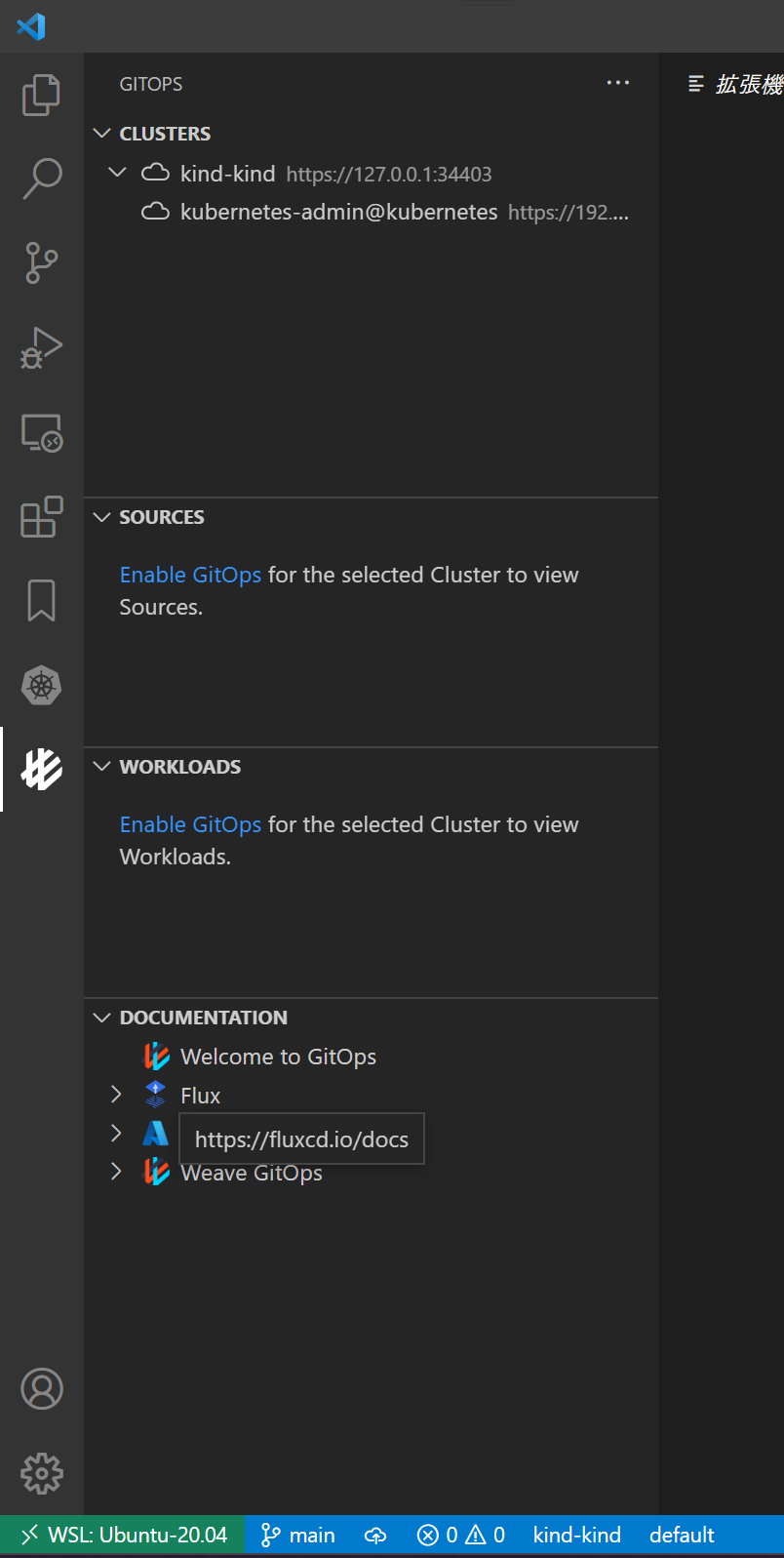Open the Manage gear menu

(x=41, y=1473)
